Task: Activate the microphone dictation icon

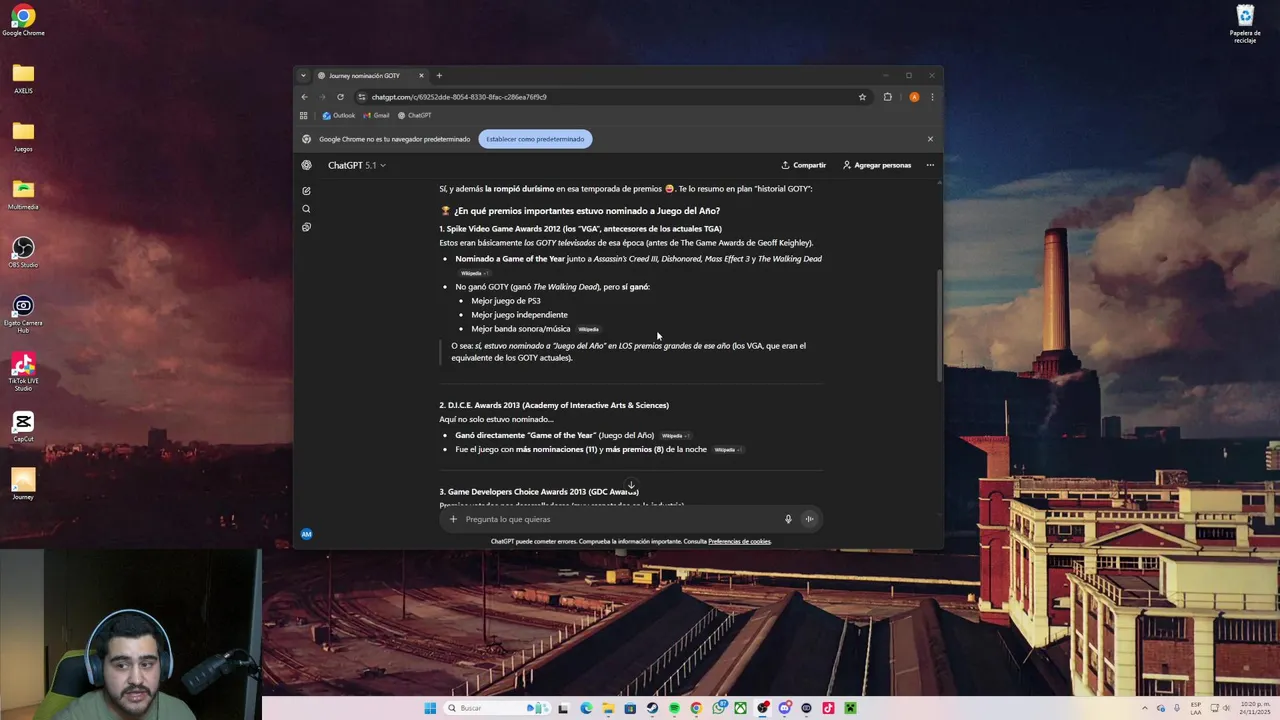Action: (788, 519)
